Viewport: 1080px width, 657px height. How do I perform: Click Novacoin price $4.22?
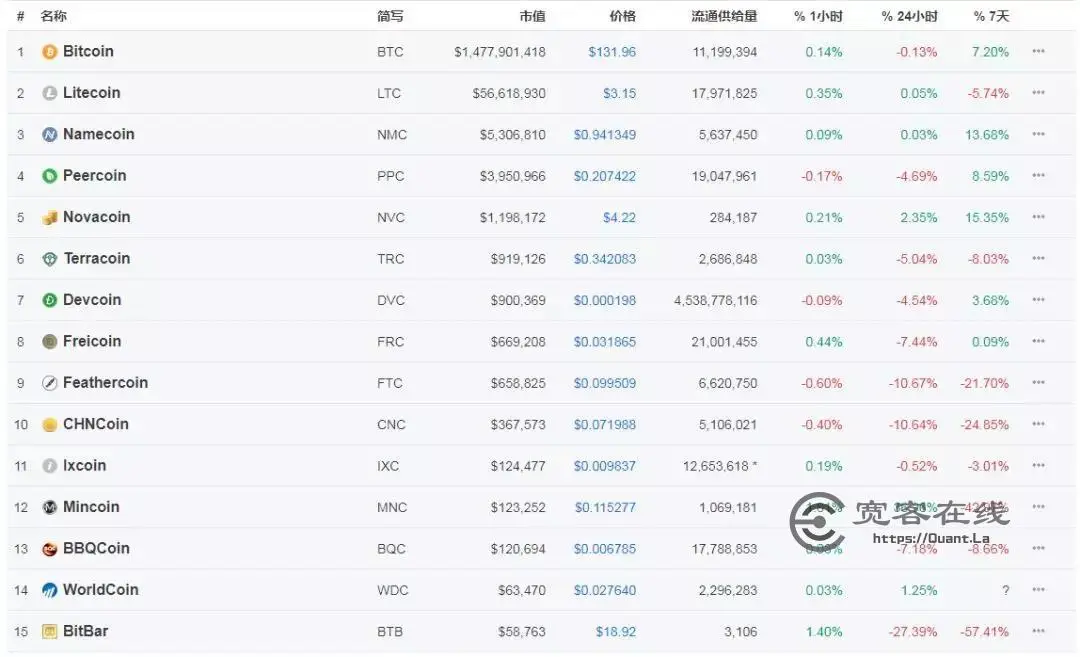619,218
